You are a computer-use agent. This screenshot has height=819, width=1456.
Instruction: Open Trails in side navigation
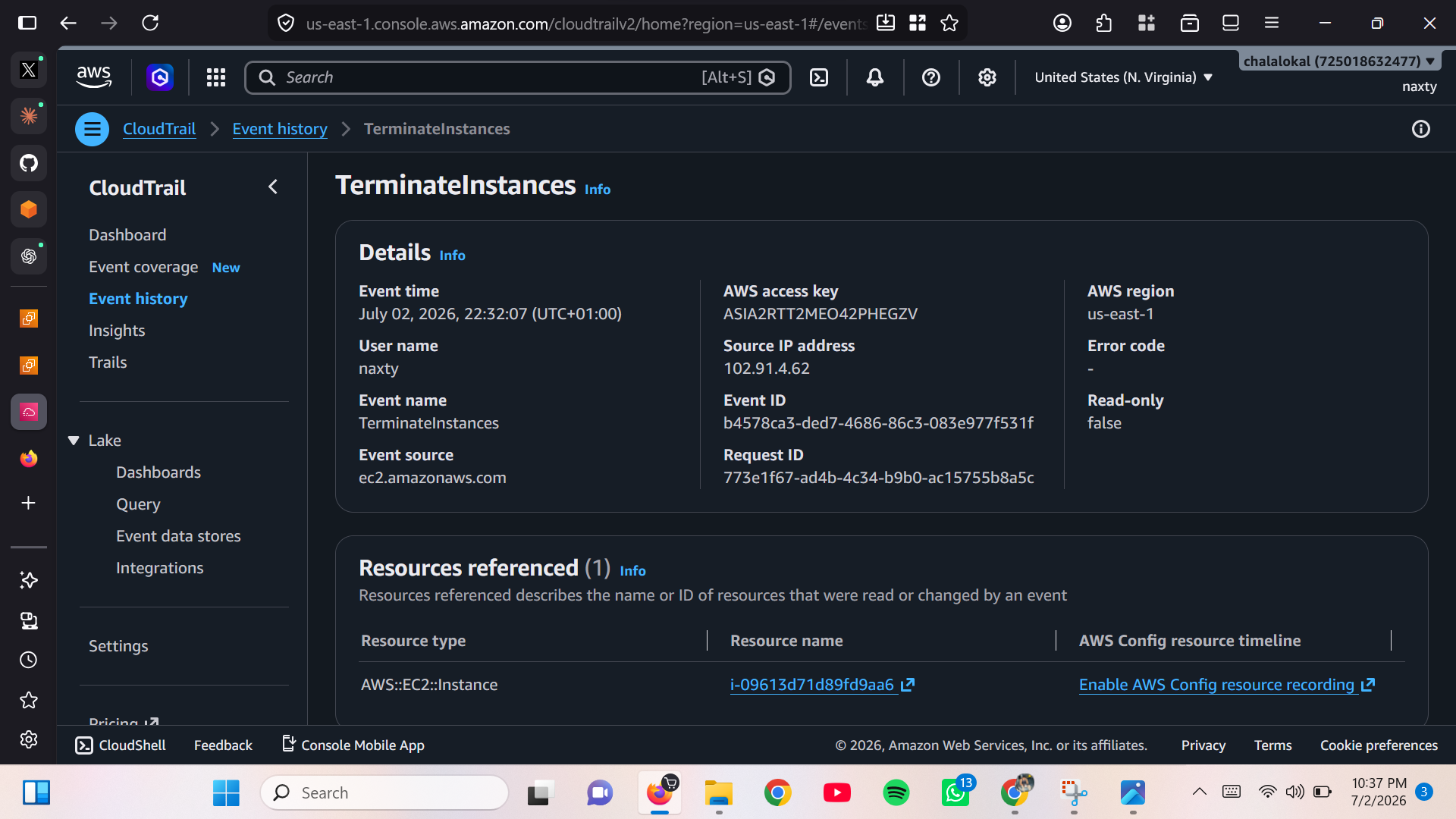(108, 362)
